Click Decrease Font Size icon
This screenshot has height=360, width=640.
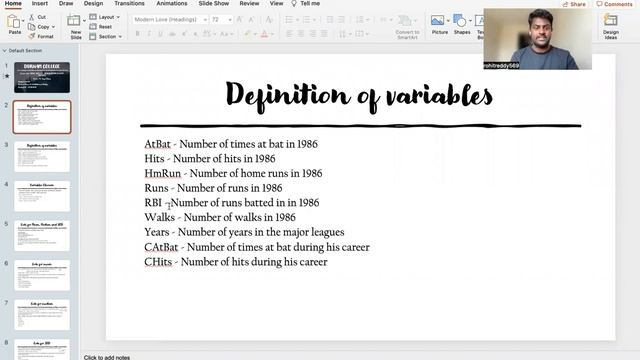point(251,20)
